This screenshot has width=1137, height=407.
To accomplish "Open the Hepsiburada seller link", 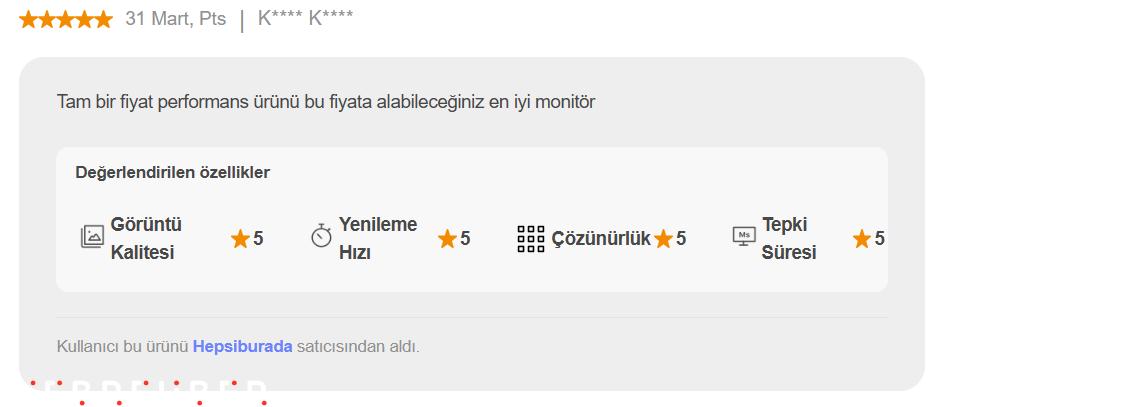I will pyautogui.click(x=242, y=347).
